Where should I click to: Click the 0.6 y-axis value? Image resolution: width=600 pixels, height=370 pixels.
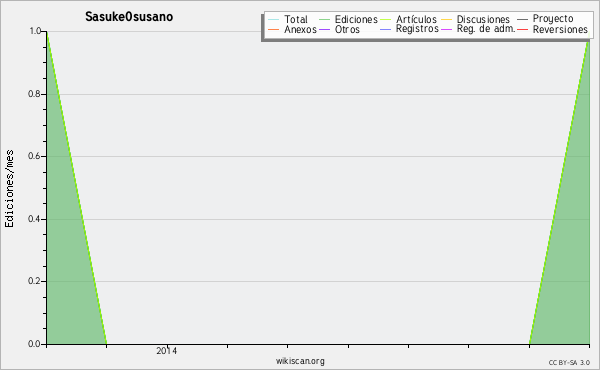[x=34, y=156]
